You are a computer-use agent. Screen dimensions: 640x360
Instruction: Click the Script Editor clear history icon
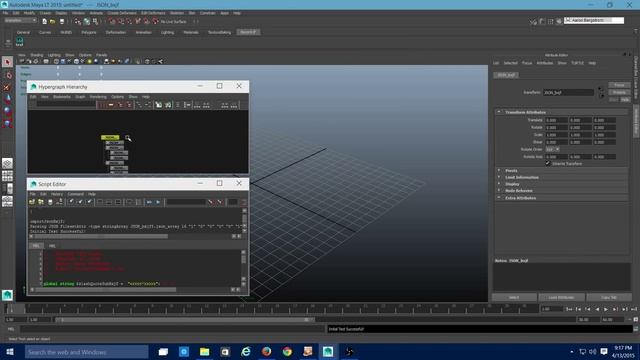tap(71, 202)
